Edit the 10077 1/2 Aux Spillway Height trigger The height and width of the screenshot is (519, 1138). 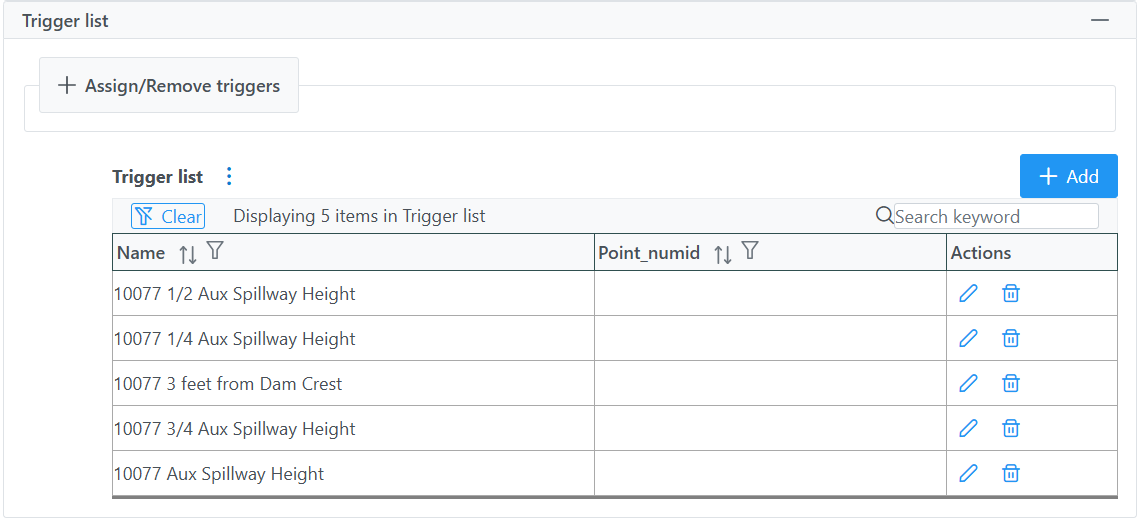[x=968, y=293]
